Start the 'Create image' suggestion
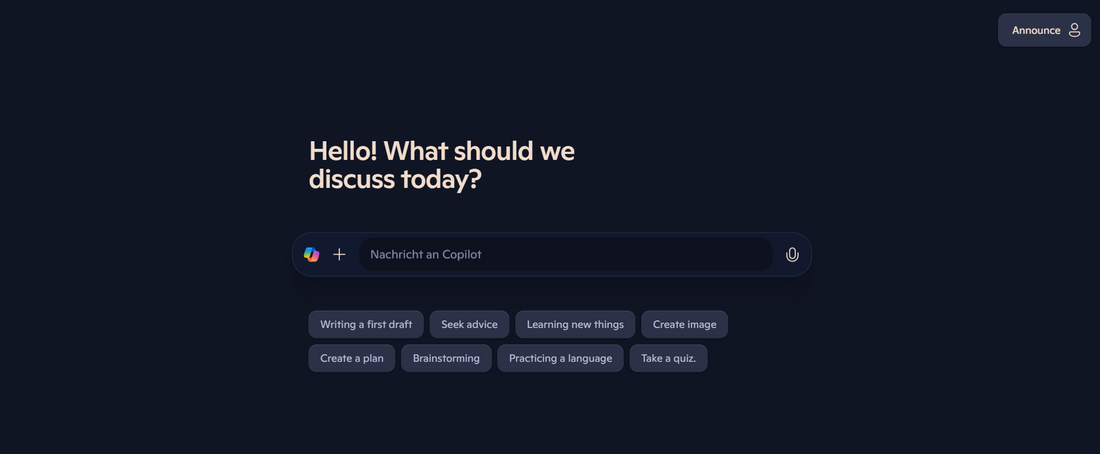The image size is (1100, 454). point(684,324)
